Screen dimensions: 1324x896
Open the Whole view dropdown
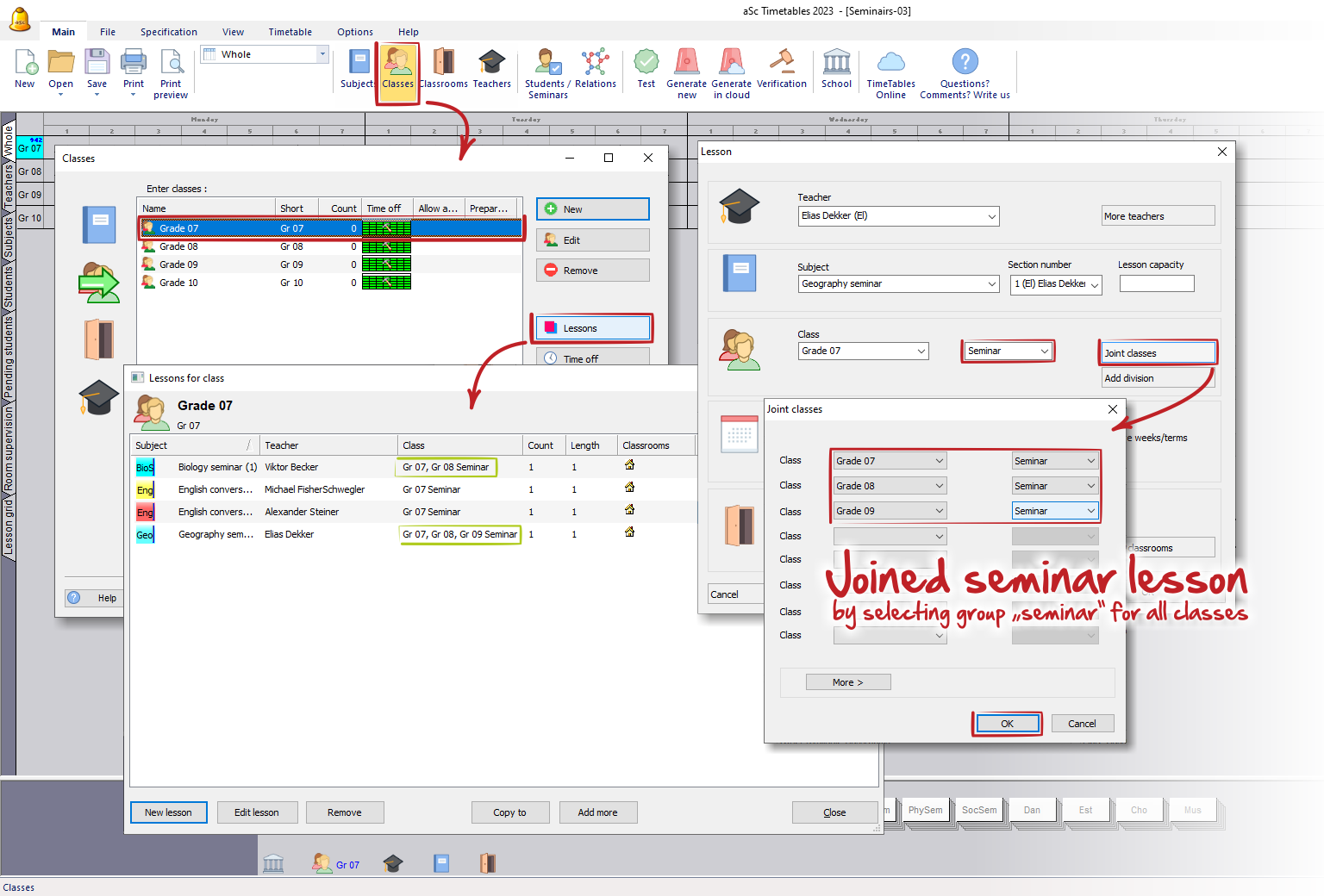click(x=322, y=54)
